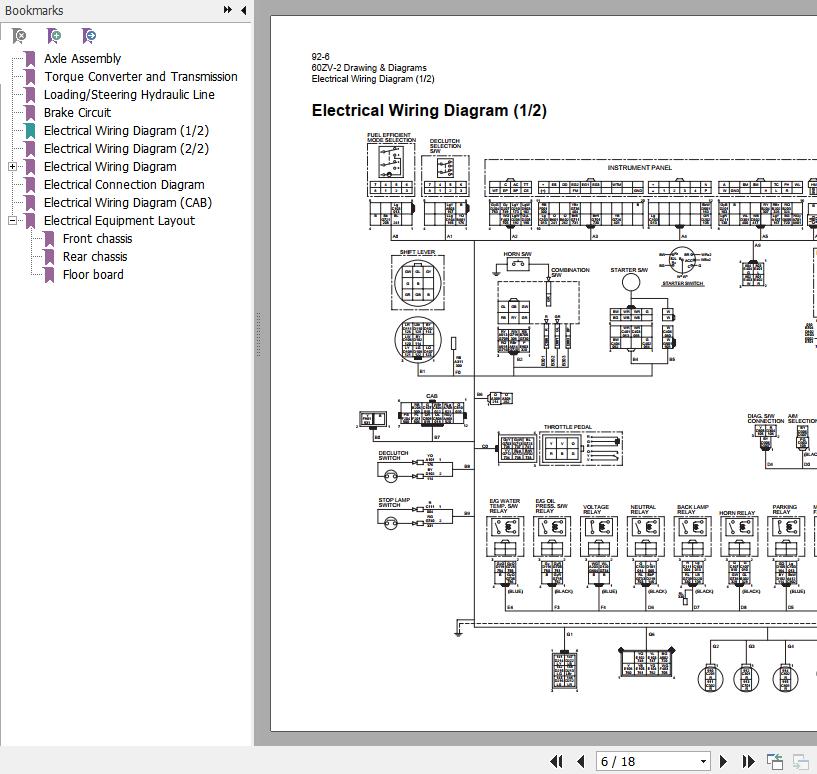Screen dimensions: 817x774
Task: Open Electrical Wiring Diagram (2/2) bookmark
Action: [126, 149]
